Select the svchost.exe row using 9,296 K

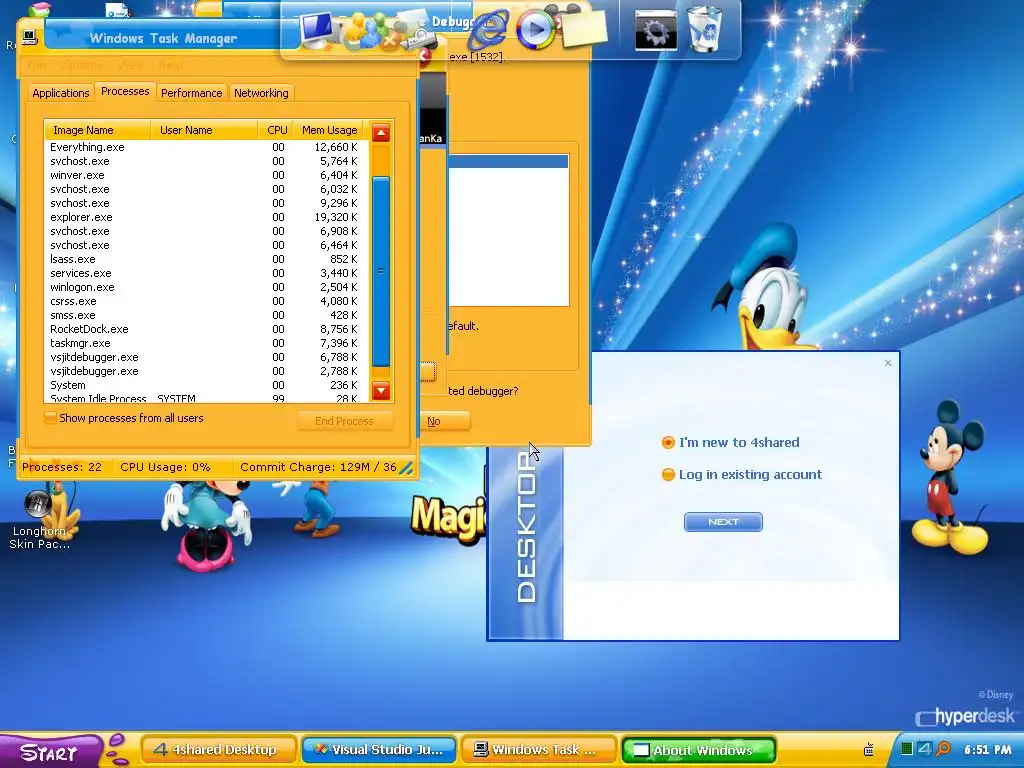point(206,203)
